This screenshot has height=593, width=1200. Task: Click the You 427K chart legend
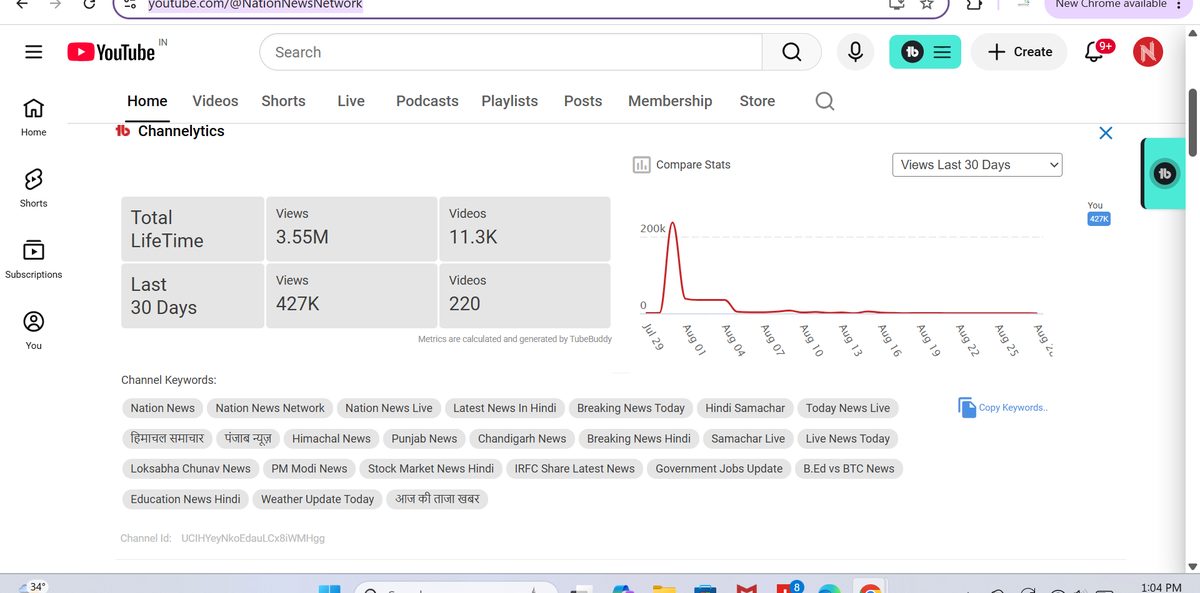[1098, 213]
